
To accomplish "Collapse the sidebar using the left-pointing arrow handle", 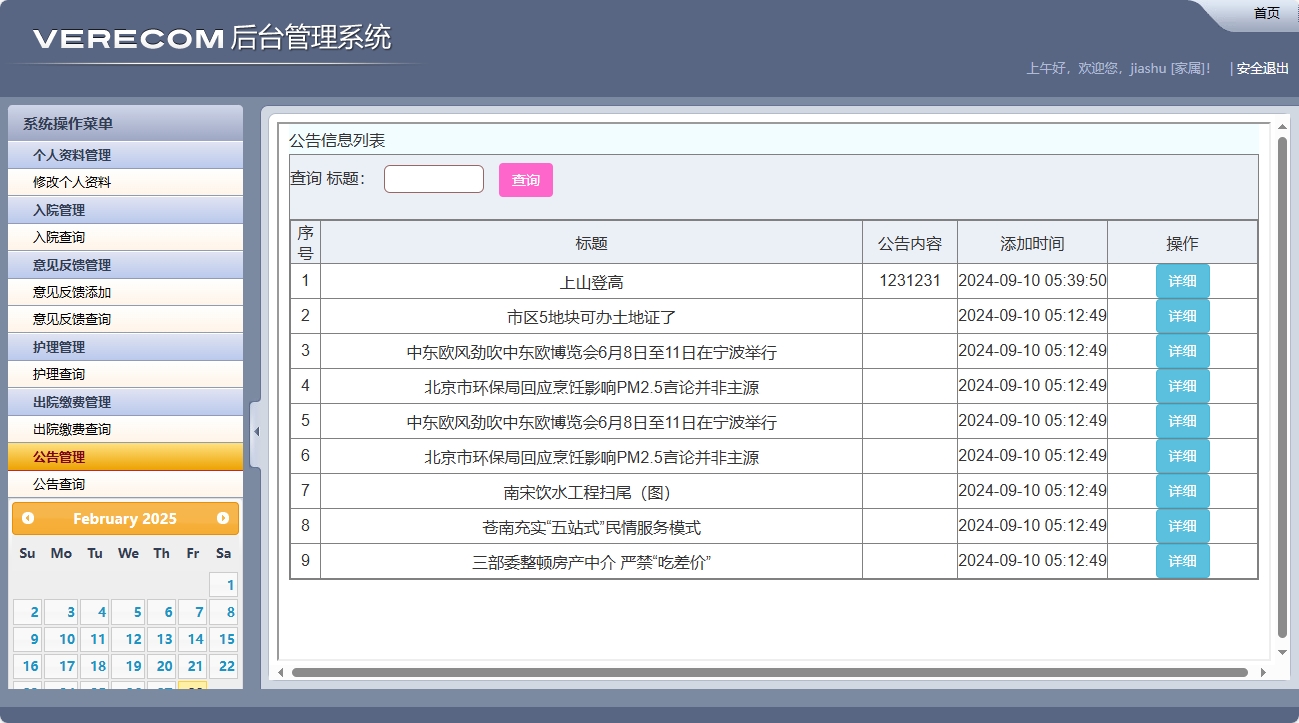I will pyautogui.click(x=257, y=430).
